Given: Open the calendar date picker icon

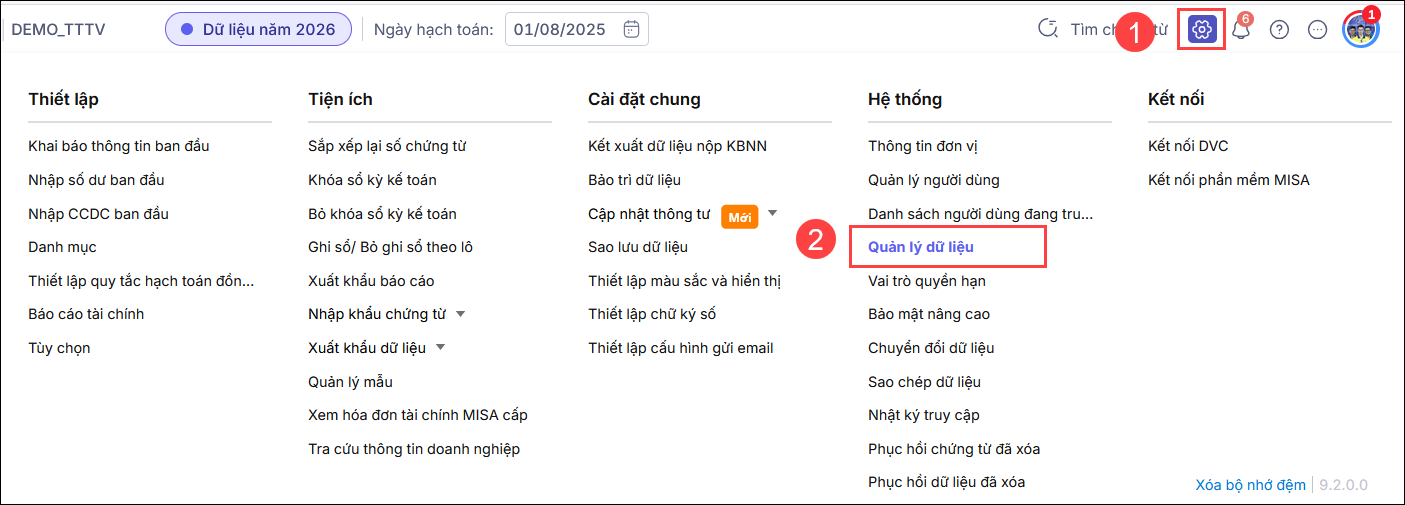Looking at the screenshot, I should coord(631,29).
